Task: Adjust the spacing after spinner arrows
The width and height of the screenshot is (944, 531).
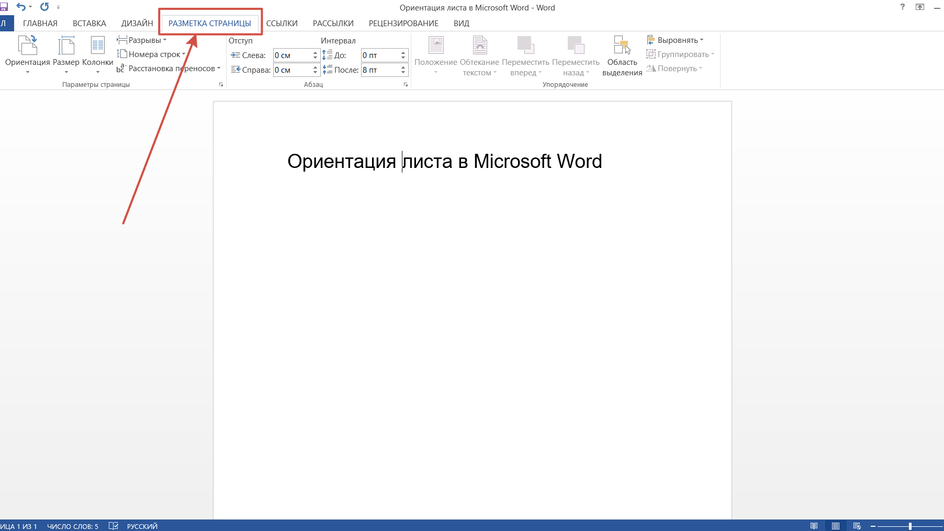Action: [x=403, y=70]
